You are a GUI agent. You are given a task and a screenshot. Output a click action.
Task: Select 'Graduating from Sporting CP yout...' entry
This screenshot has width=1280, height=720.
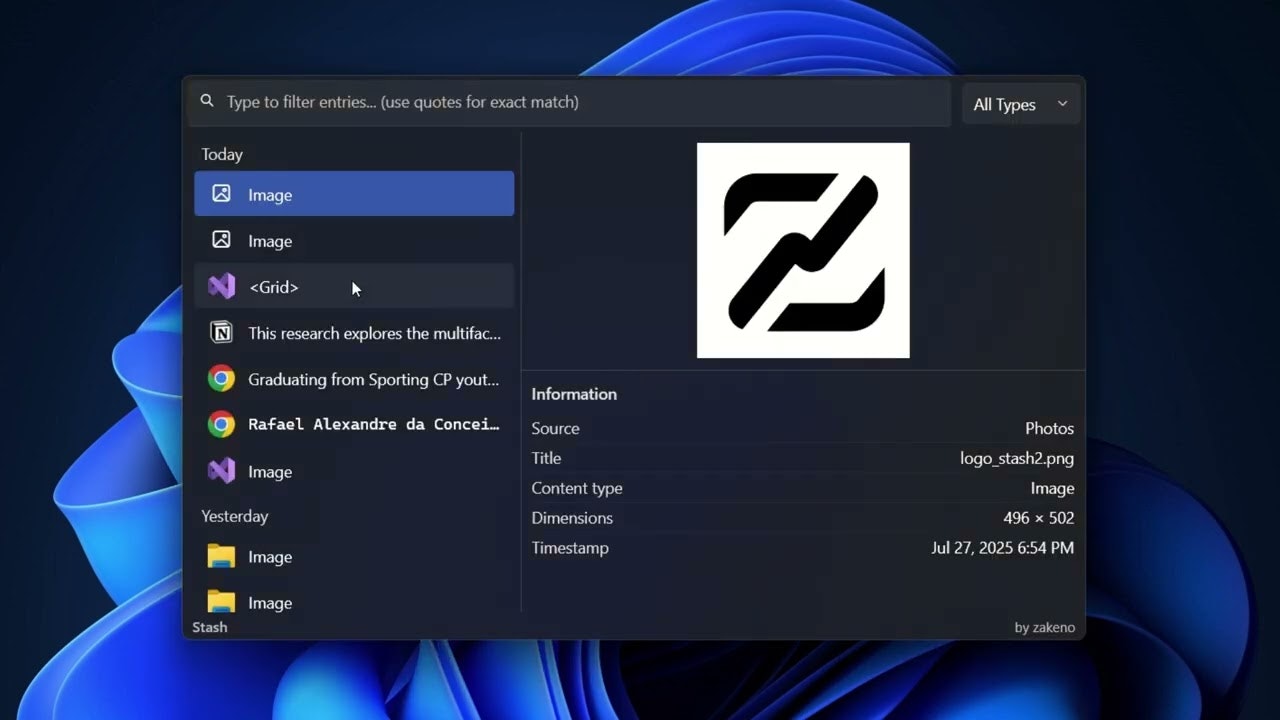pyautogui.click(x=354, y=379)
